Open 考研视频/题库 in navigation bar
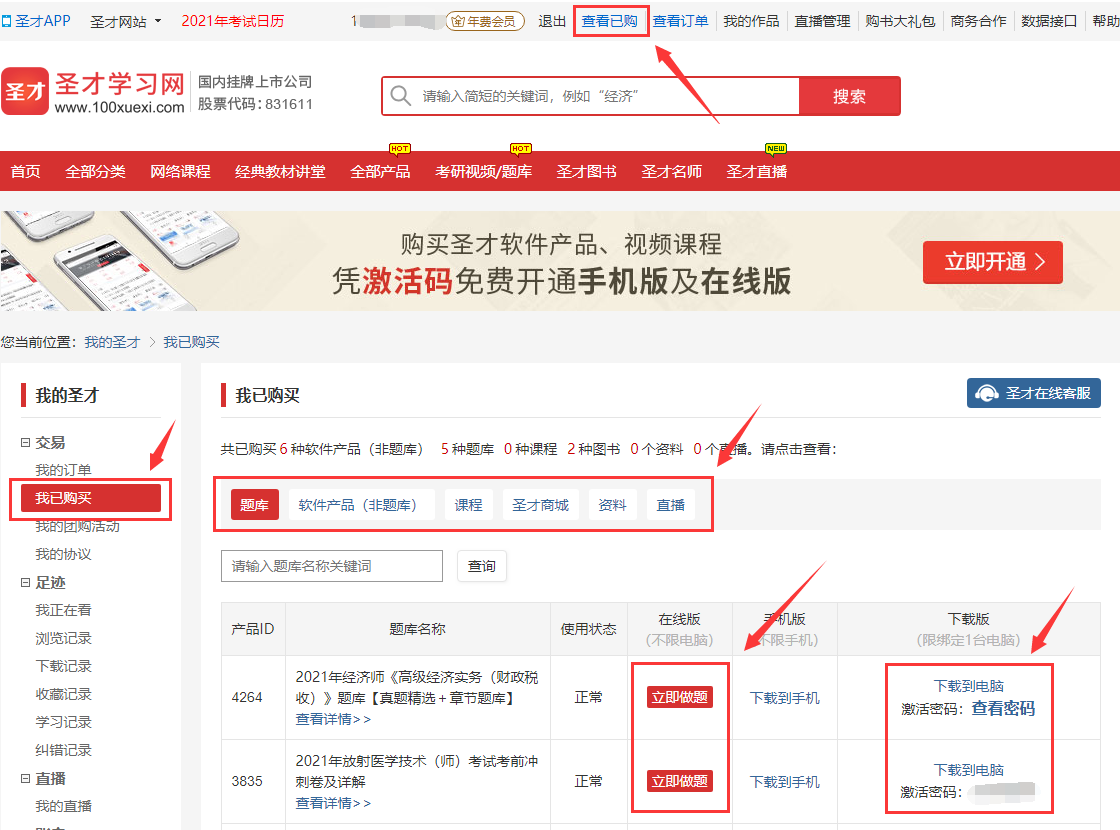This screenshot has width=1120, height=830. click(483, 171)
